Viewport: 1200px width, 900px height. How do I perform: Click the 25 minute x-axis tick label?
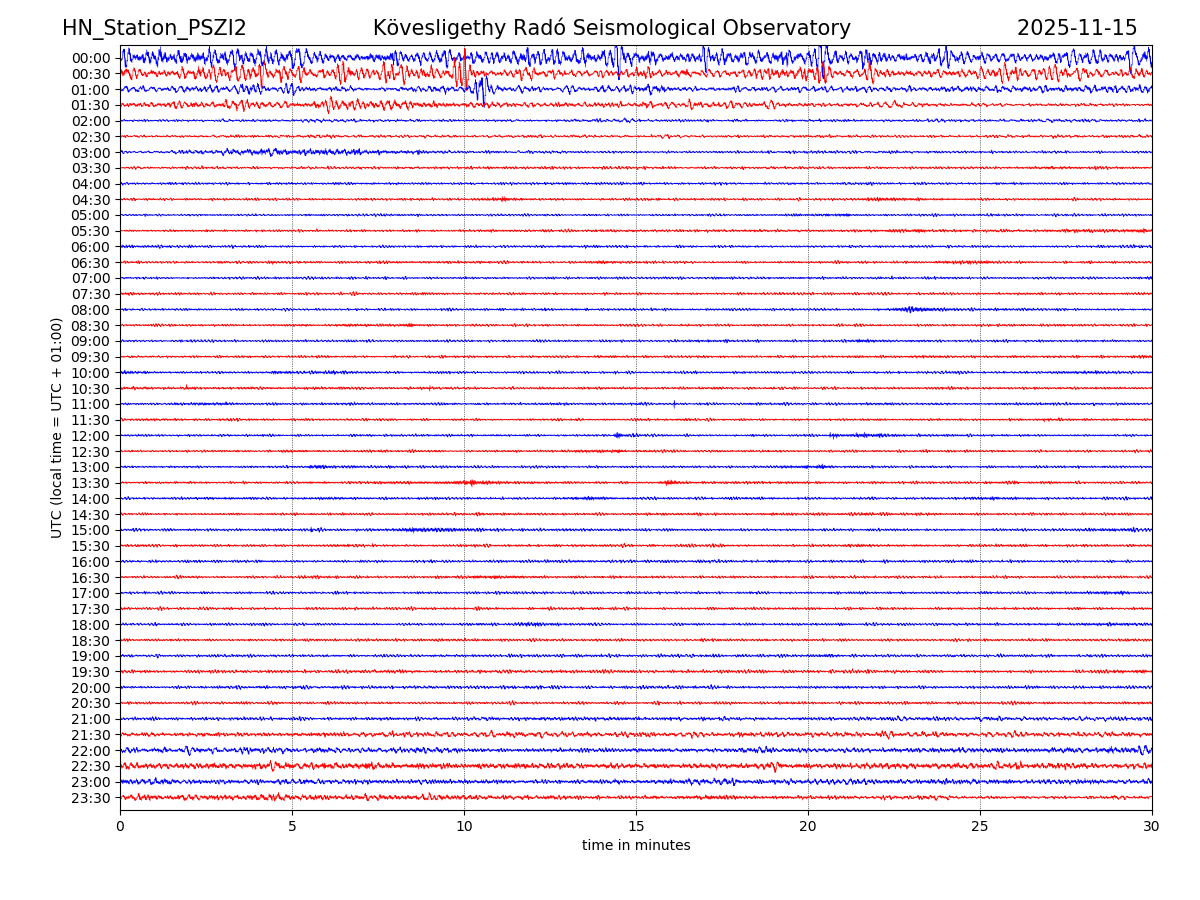click(980, 827)
